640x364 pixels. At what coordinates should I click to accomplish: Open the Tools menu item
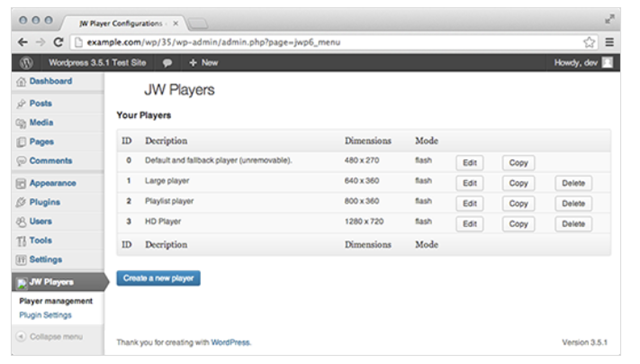(x=40, y=240)
